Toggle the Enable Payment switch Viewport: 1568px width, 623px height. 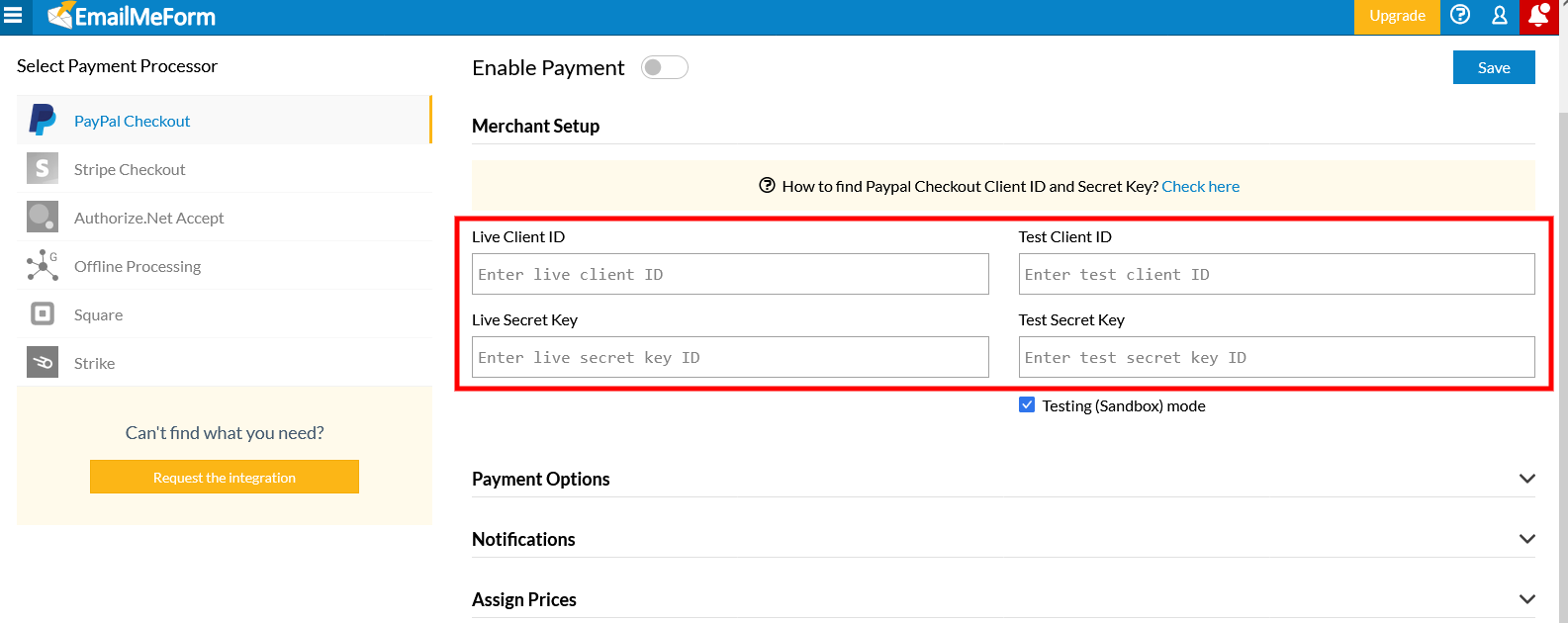coord(665,67)
